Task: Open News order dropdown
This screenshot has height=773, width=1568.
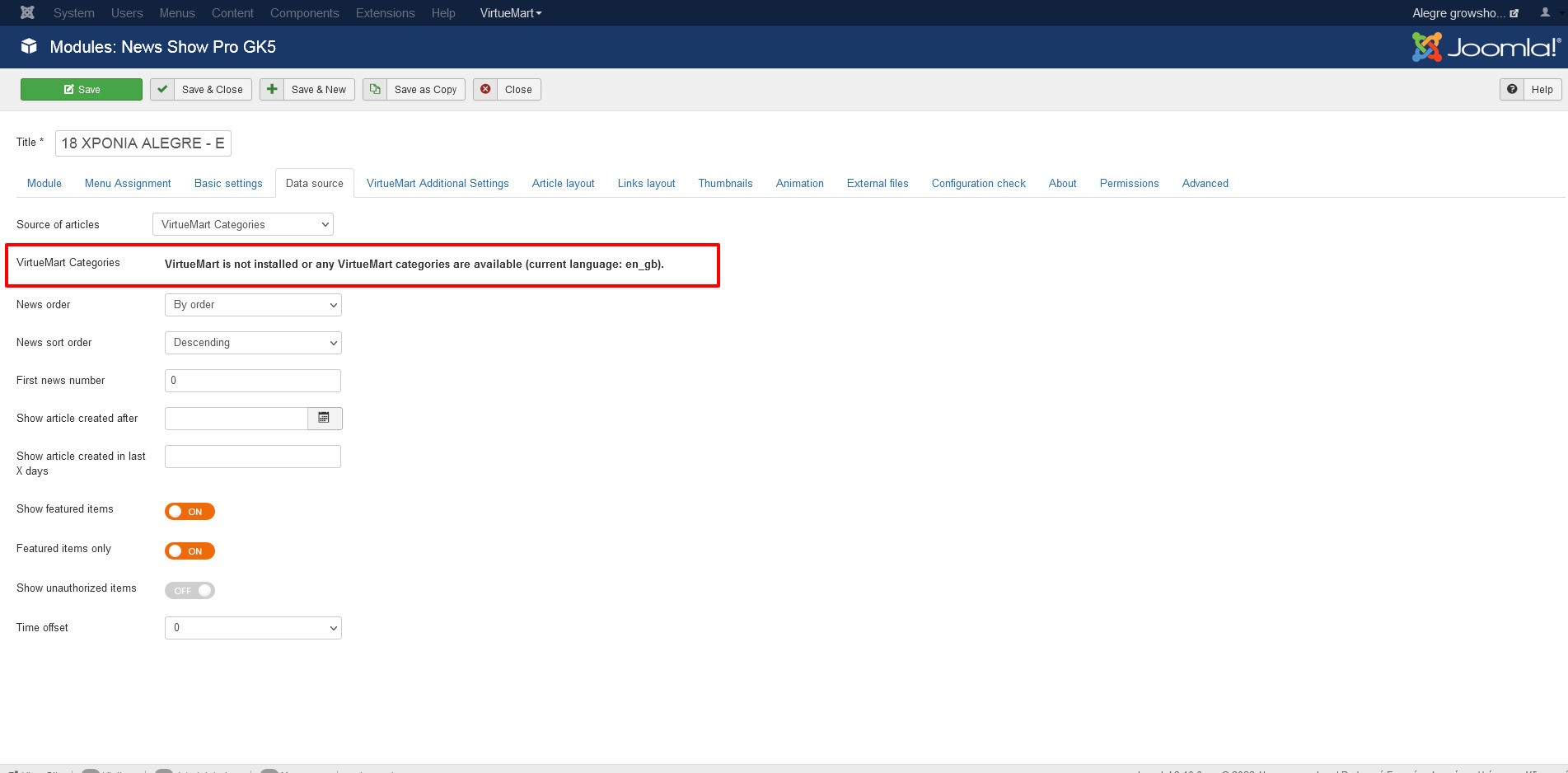Action: coord(253,305)
